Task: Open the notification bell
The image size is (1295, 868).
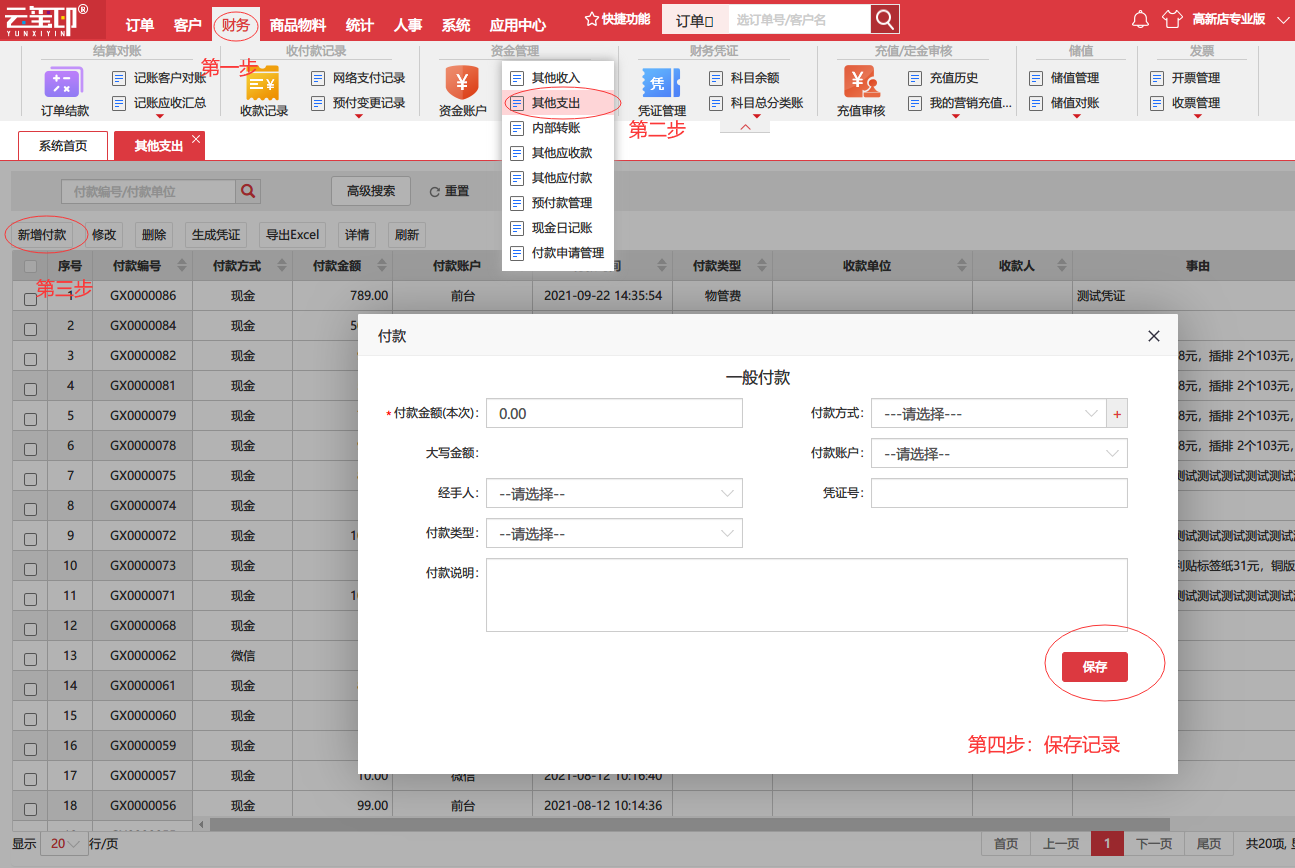Action: click(x=1140, y=20)
